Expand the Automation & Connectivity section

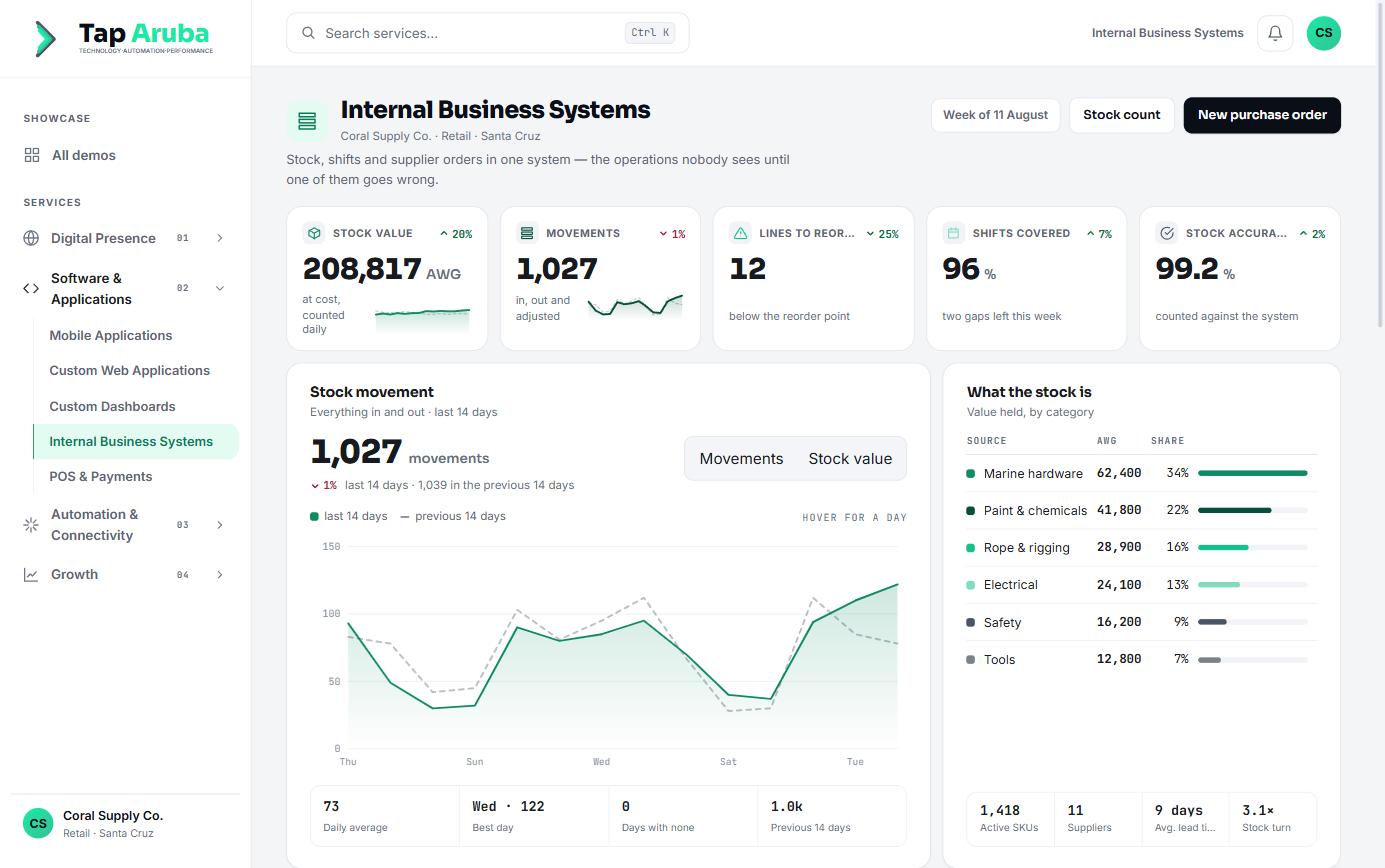(220, 524)
